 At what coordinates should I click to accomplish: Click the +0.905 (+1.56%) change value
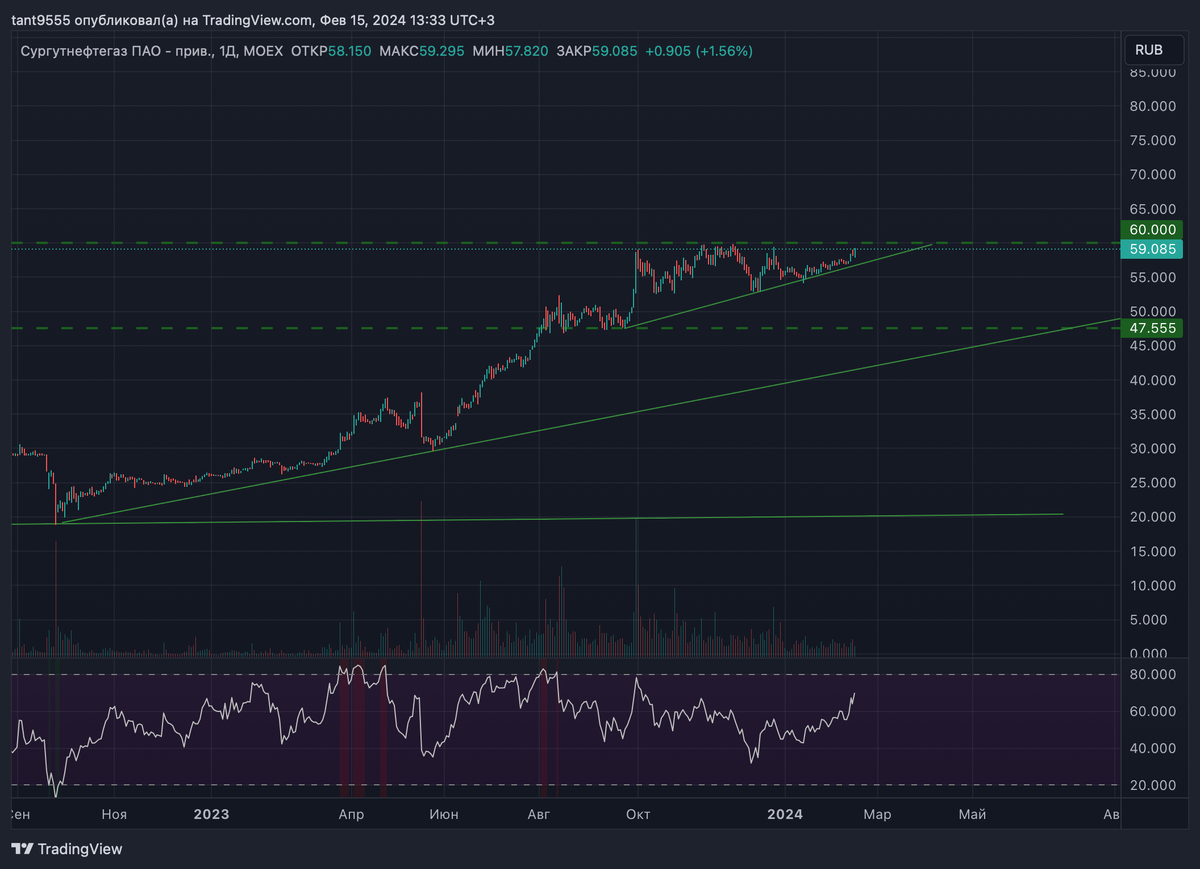click(699, 50)
